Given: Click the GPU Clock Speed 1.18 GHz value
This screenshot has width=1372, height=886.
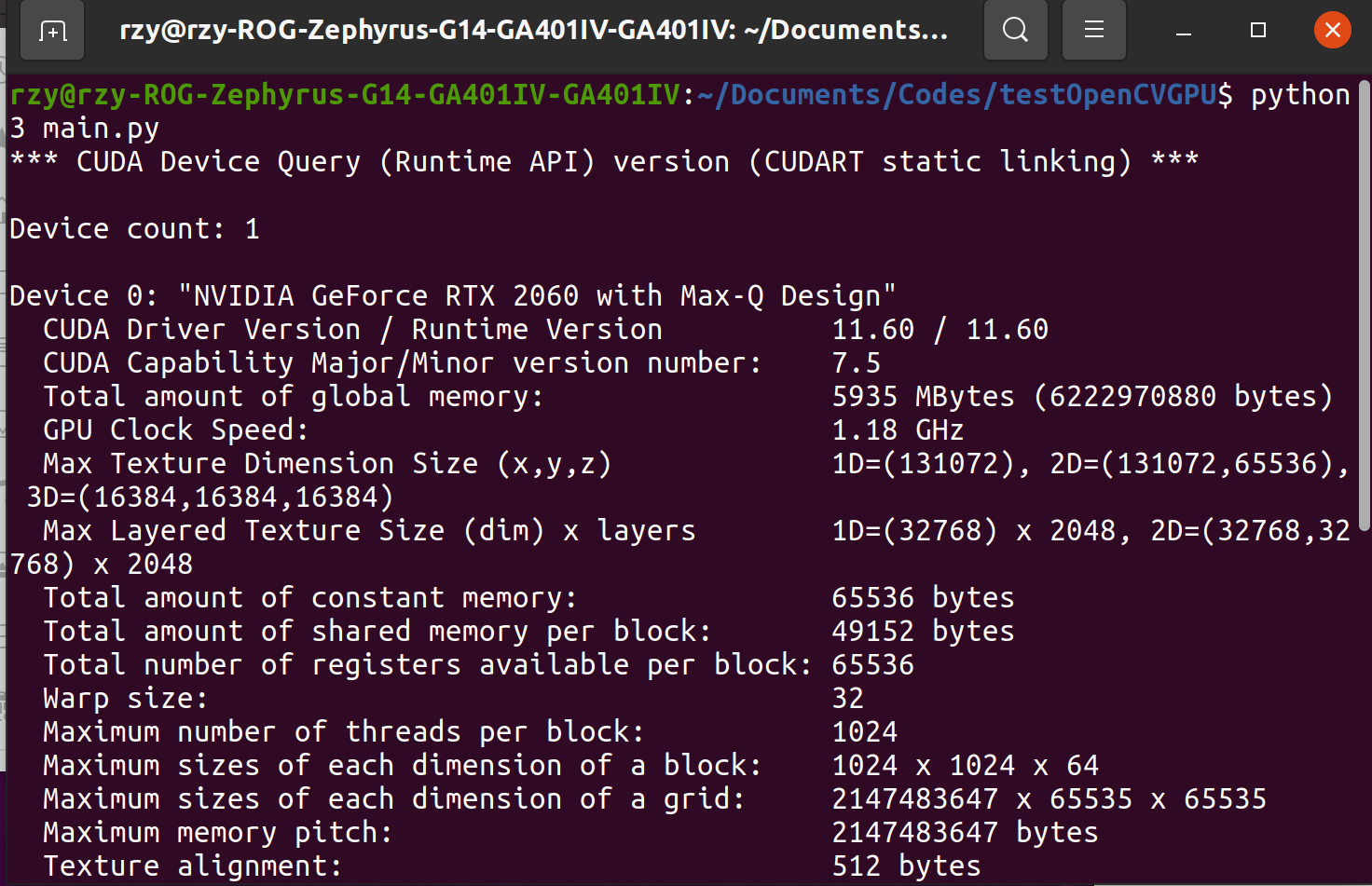Looking at the screenshot, I should click(898, 430).
